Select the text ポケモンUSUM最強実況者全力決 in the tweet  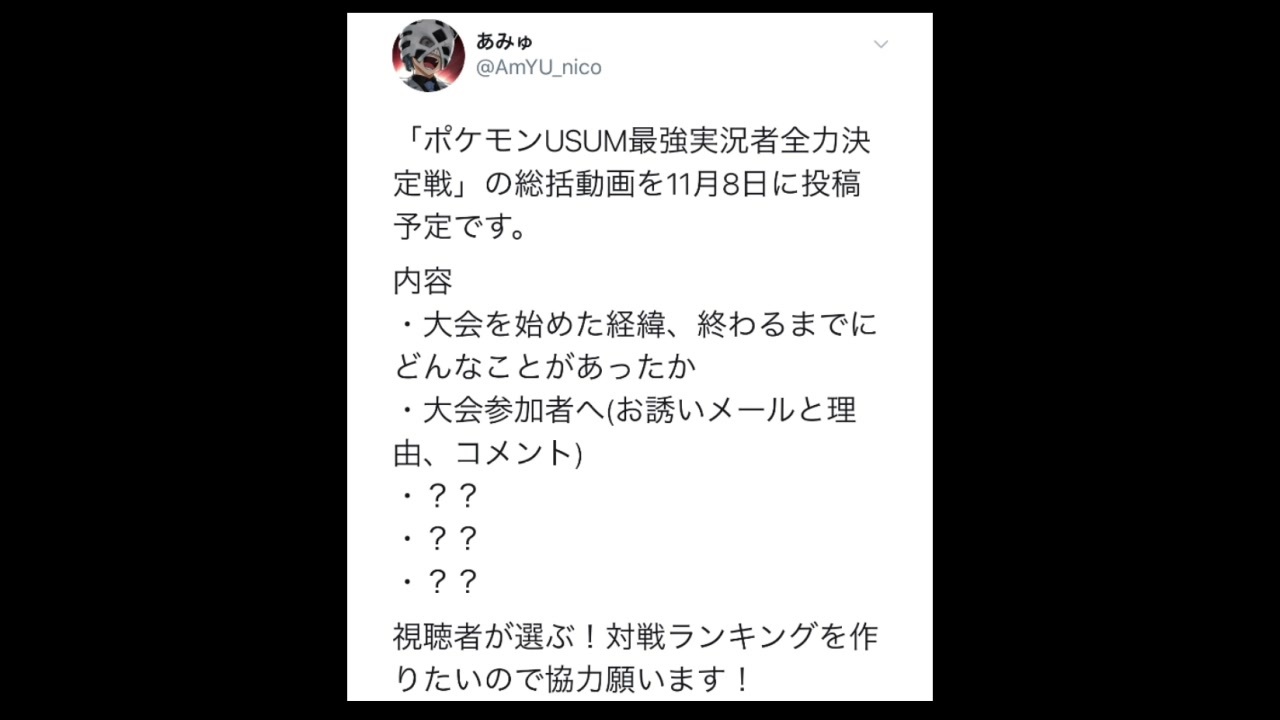click(642, 141)
